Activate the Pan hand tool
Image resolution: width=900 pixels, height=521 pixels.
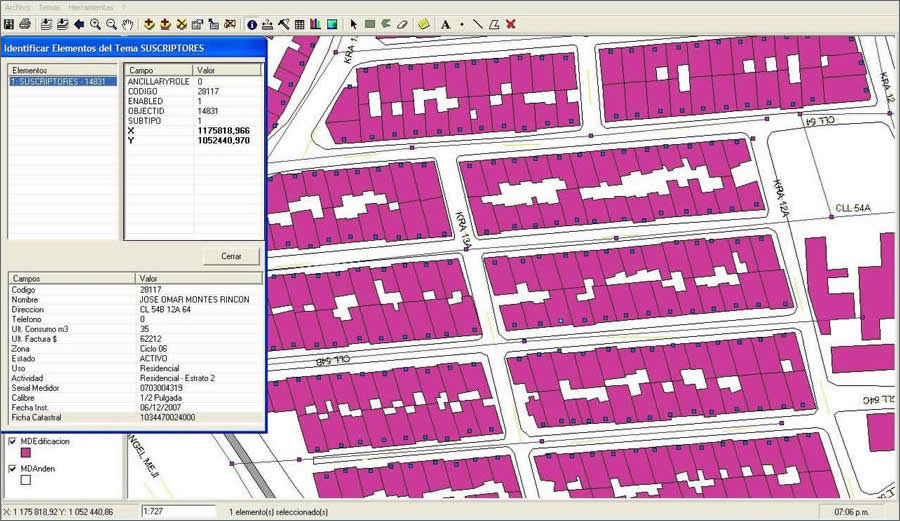point(127,23)
